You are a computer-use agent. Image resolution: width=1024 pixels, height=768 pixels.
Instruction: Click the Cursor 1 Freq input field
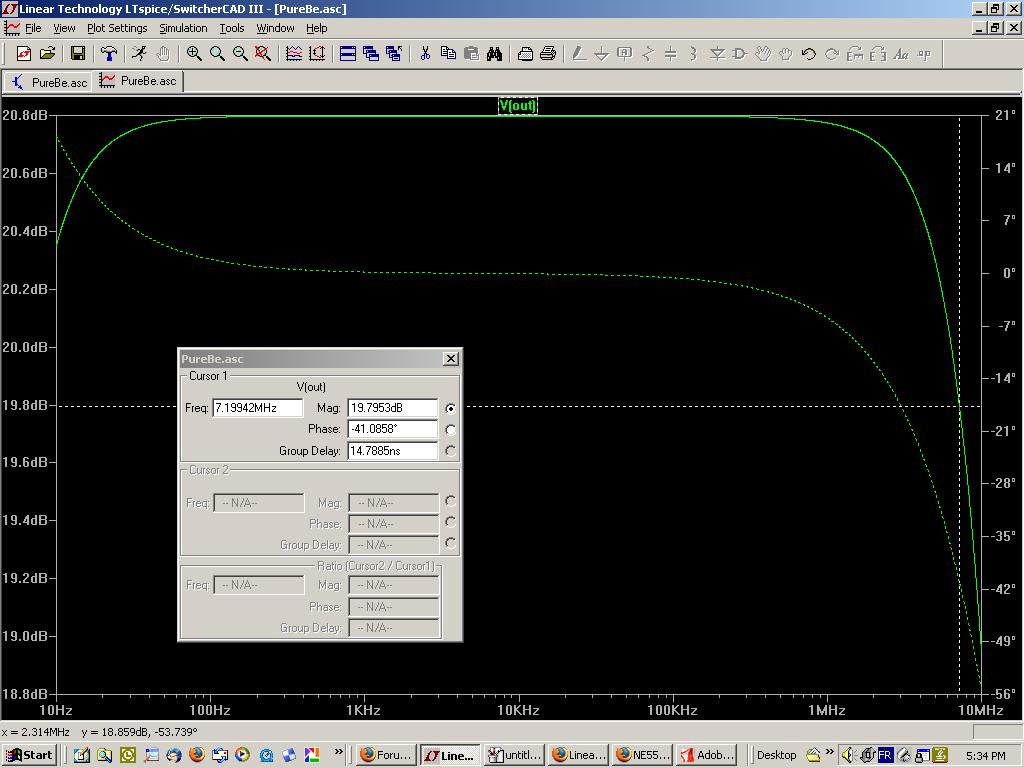[x=257, y=408]
